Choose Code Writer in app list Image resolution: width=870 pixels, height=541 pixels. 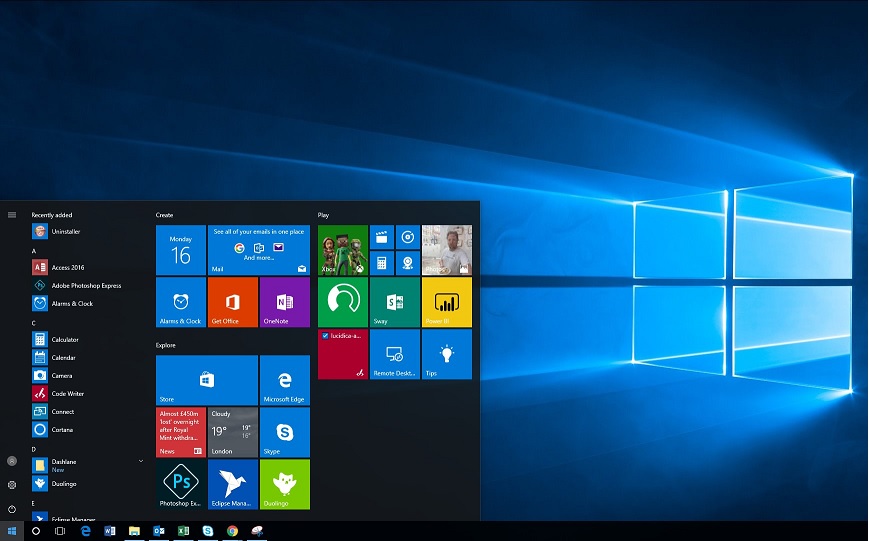(67, 393)
